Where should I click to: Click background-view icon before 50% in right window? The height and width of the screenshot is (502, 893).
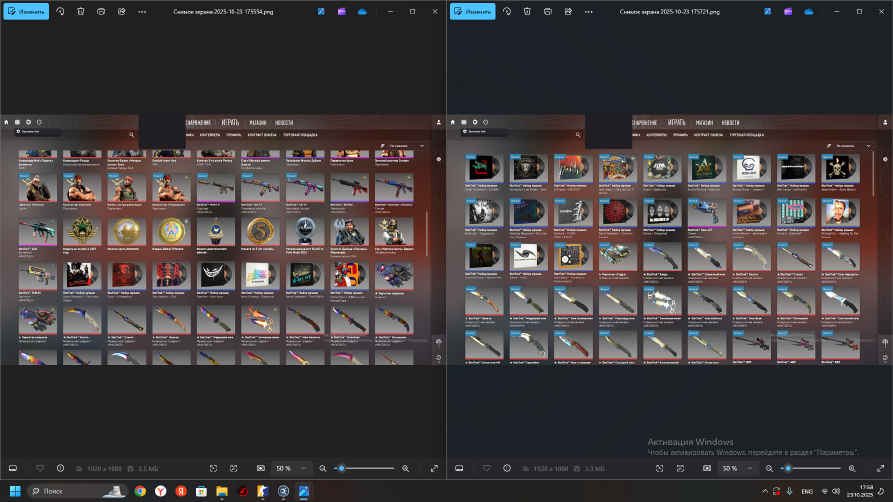click(707, 468)
